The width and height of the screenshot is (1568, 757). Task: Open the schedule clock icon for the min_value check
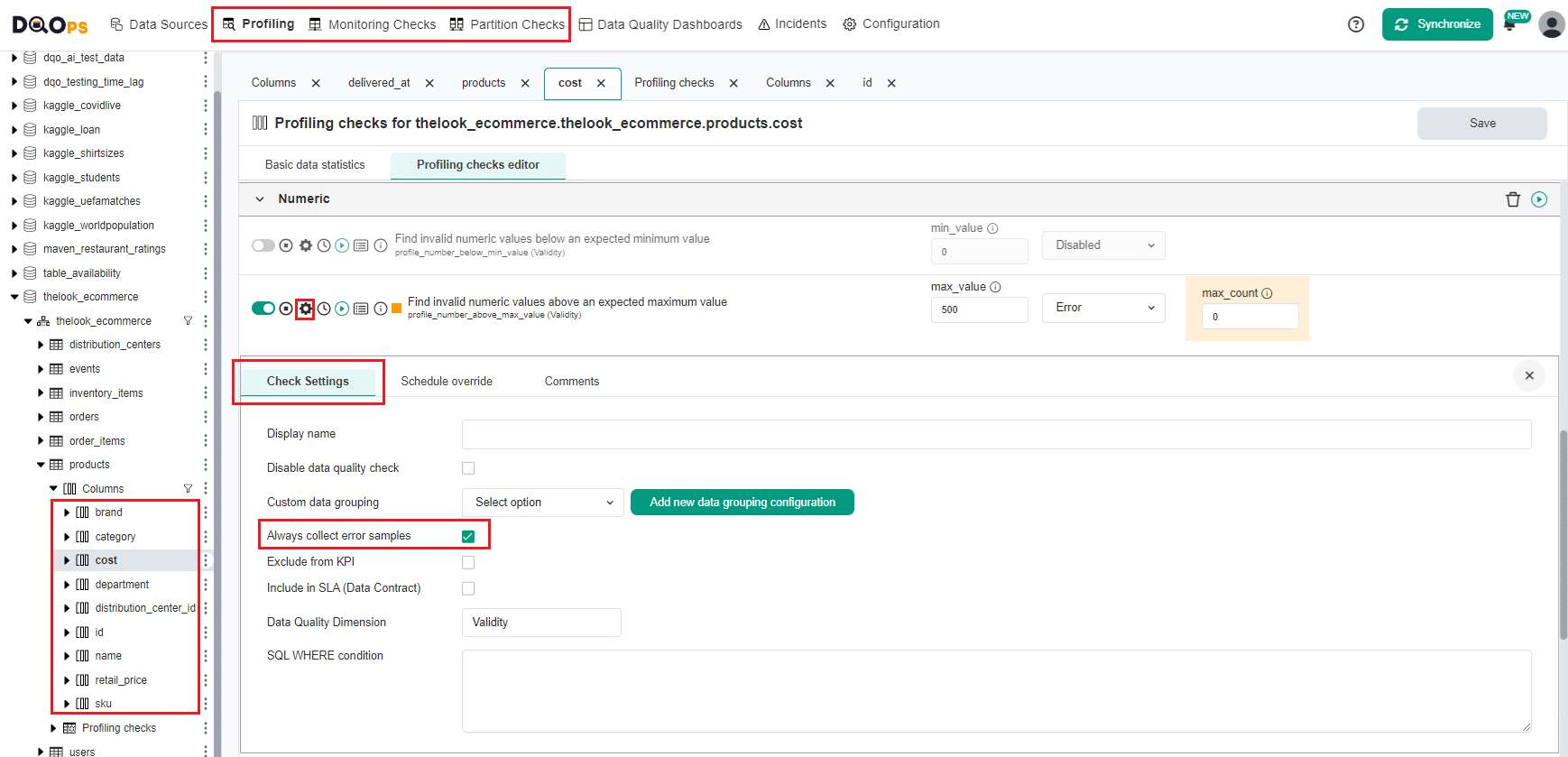pyautogui.click(x=324, y=245)
